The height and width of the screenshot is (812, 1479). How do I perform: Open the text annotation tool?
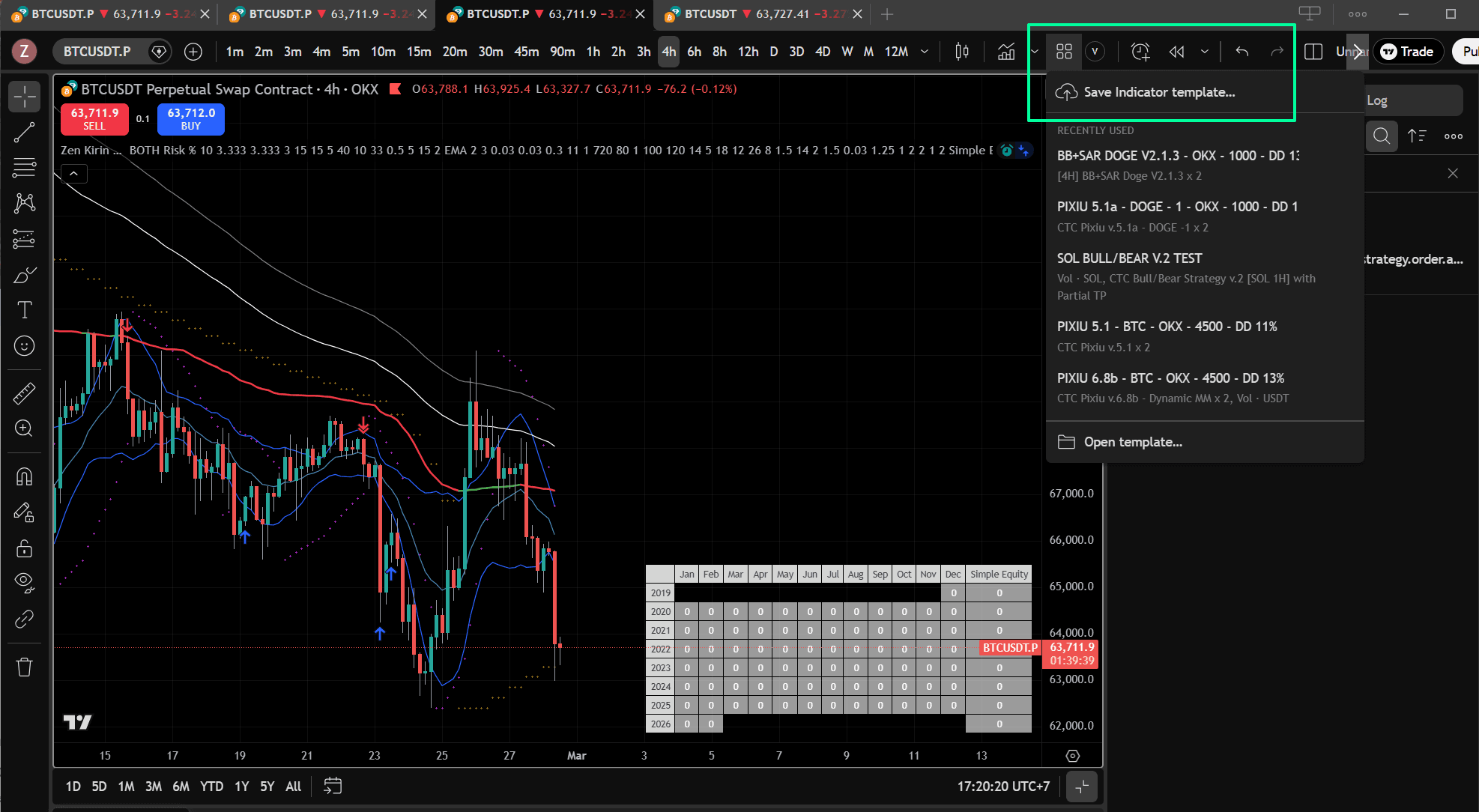coord(24,309)
